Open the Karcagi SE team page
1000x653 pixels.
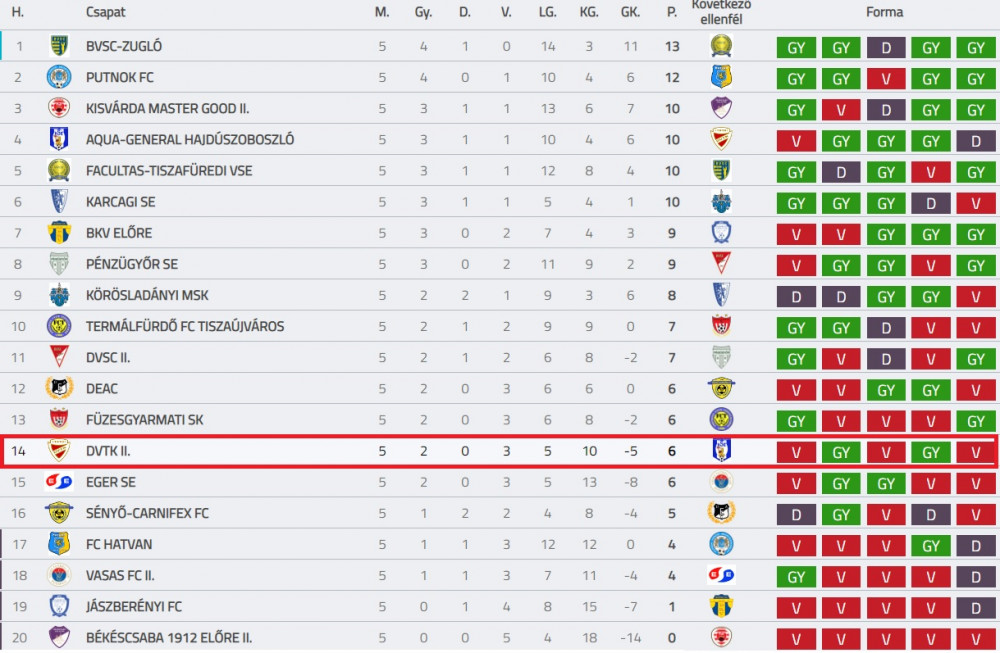tap(121, 202)
